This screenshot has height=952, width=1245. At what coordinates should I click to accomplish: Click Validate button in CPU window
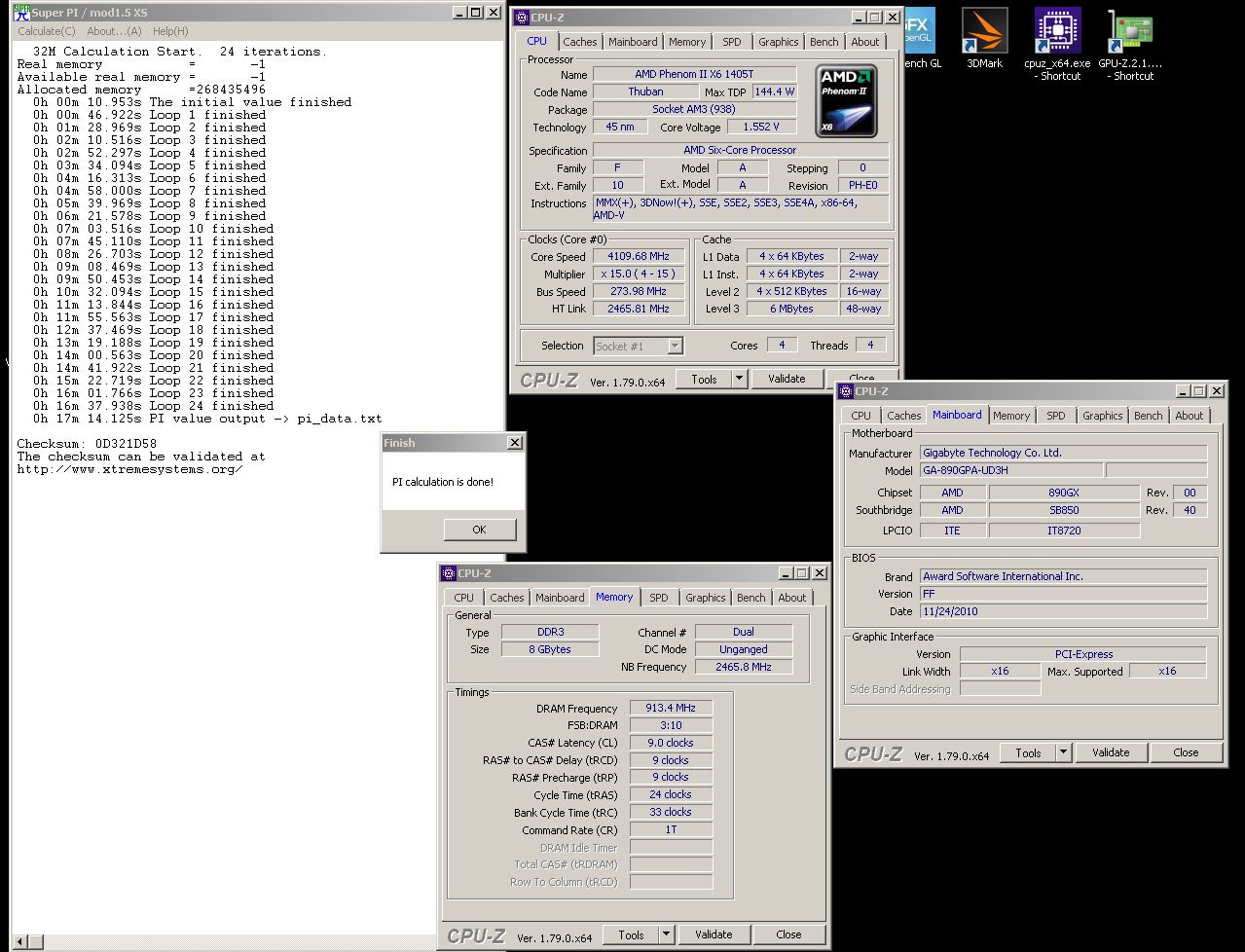point(787,380)
